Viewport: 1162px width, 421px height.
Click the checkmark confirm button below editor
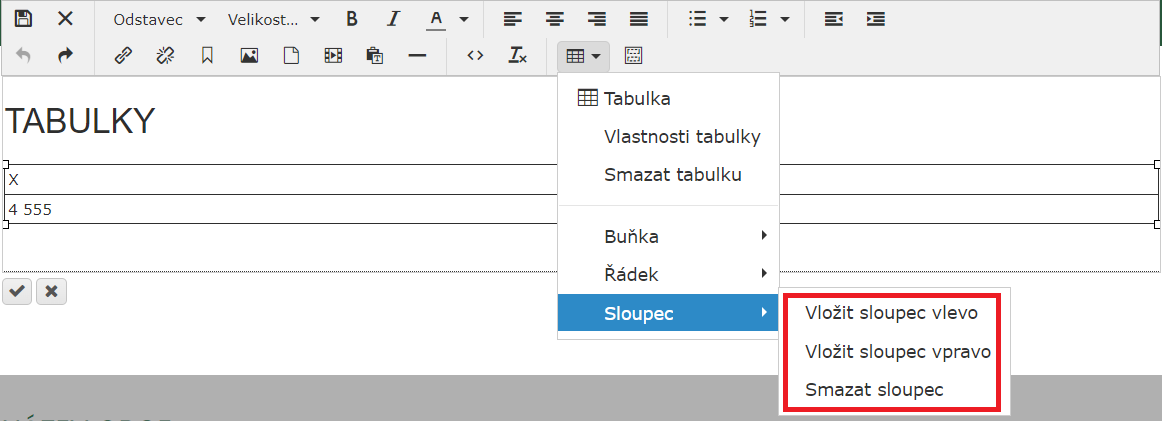17,291
